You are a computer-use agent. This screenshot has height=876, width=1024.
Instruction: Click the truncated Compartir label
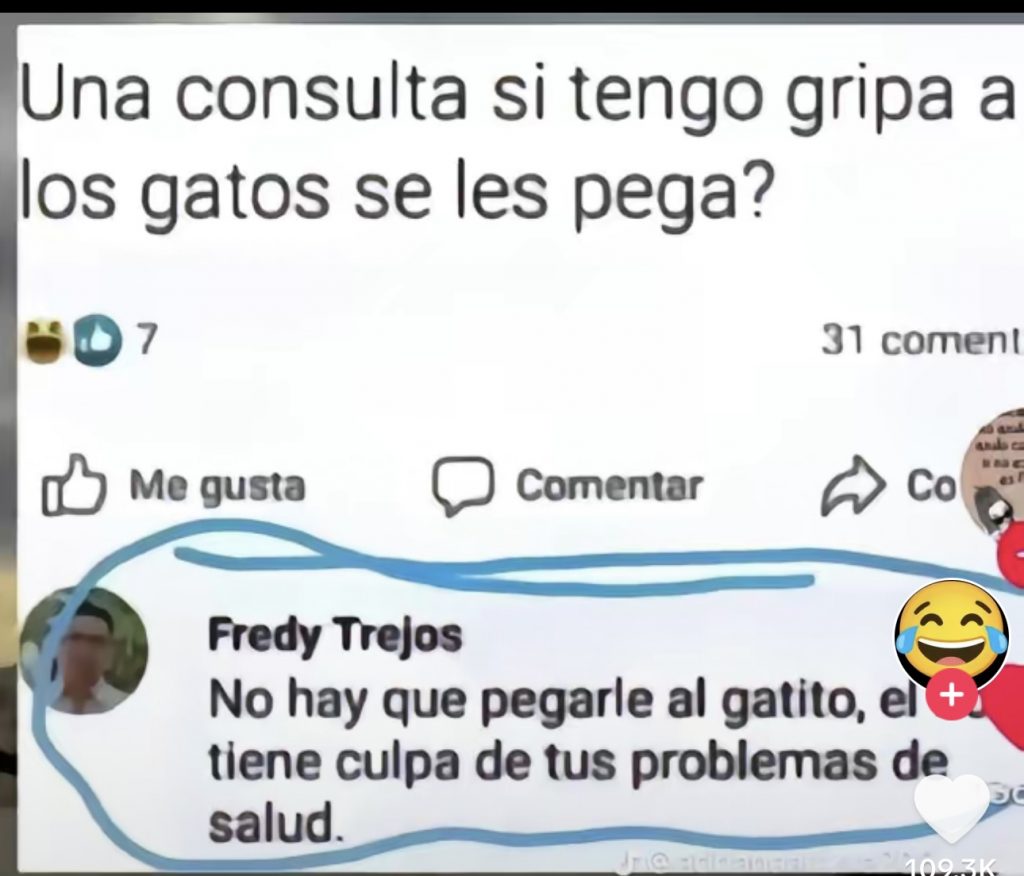point(931,486)
